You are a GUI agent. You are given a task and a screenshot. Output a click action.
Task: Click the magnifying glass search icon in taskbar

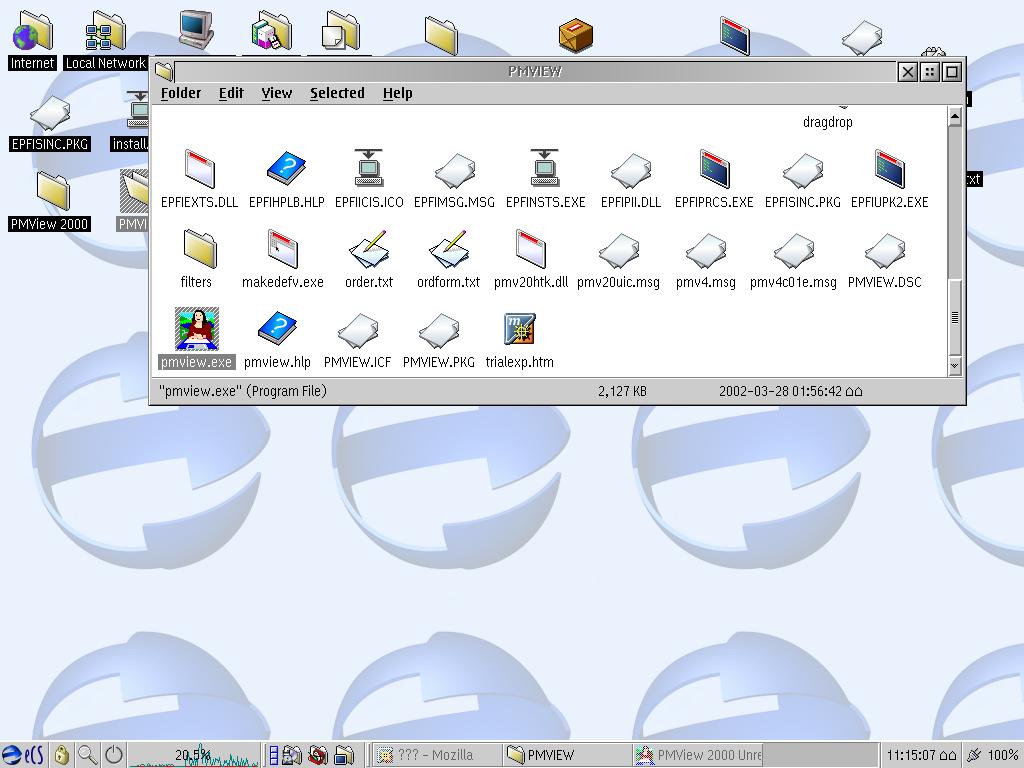[x=87, y=755]
